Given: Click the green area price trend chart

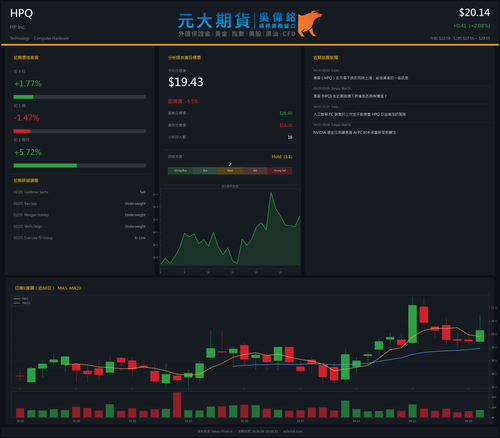Looking at the screenshot, I should tap(230, 228).
